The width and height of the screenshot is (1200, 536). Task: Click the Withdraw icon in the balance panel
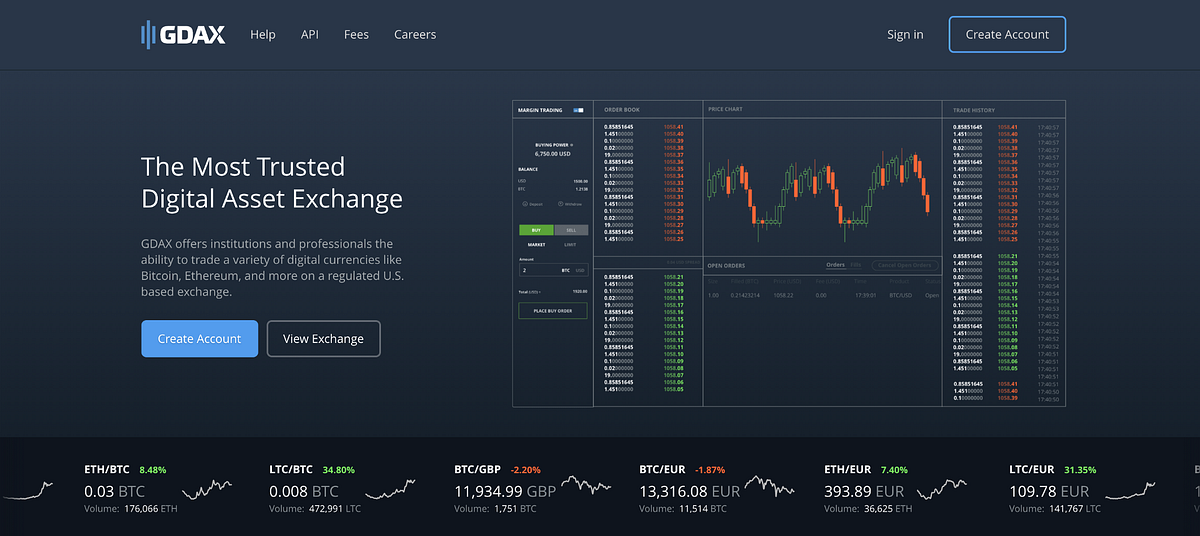560,204
